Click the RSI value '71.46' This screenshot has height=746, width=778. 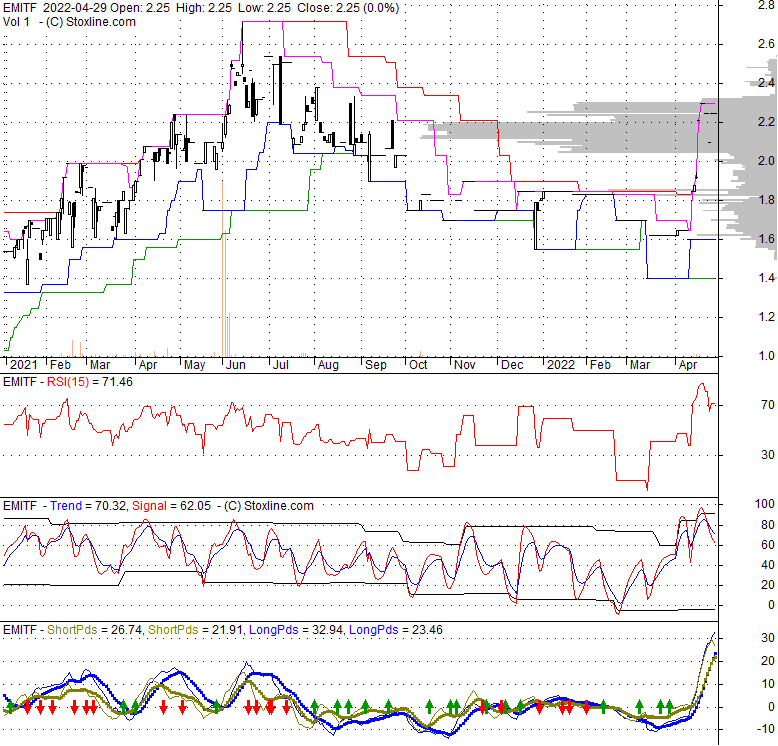coord(117,382)
